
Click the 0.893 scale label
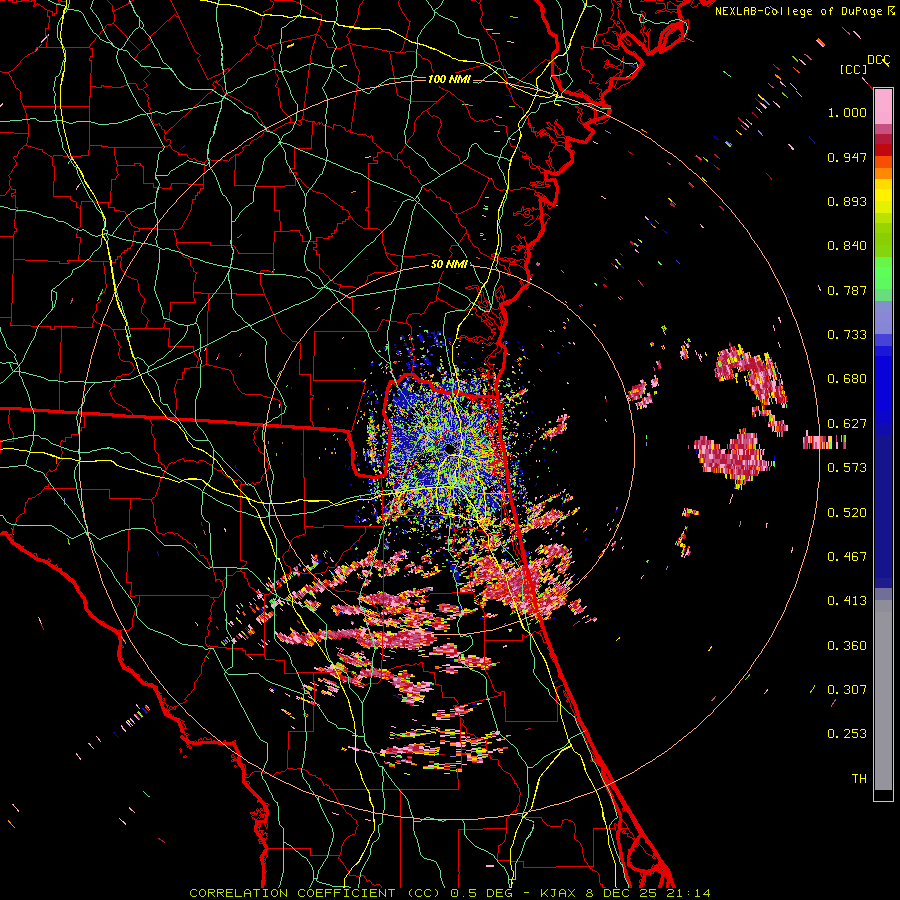847,201
